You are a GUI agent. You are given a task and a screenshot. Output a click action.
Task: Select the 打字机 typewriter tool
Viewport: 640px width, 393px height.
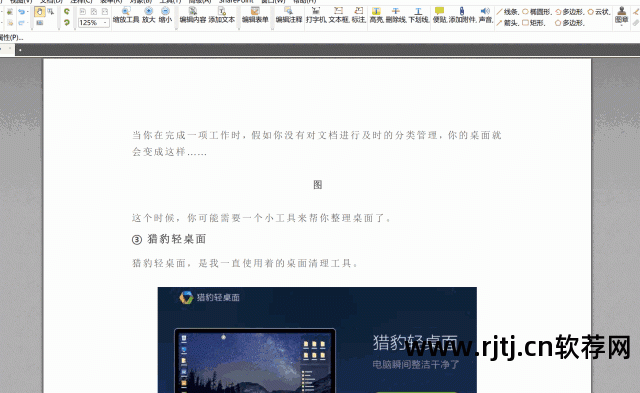pyautogui.click(x=316, y=15)
